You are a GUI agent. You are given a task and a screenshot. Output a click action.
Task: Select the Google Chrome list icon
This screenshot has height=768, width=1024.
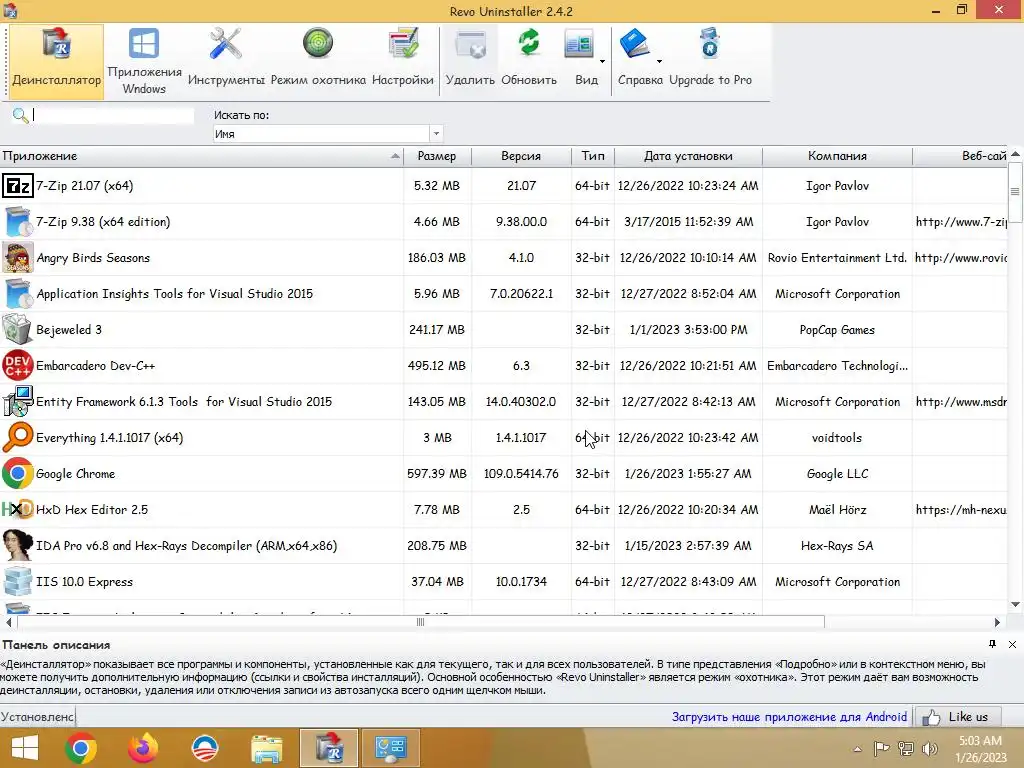(x=17, y=473)
